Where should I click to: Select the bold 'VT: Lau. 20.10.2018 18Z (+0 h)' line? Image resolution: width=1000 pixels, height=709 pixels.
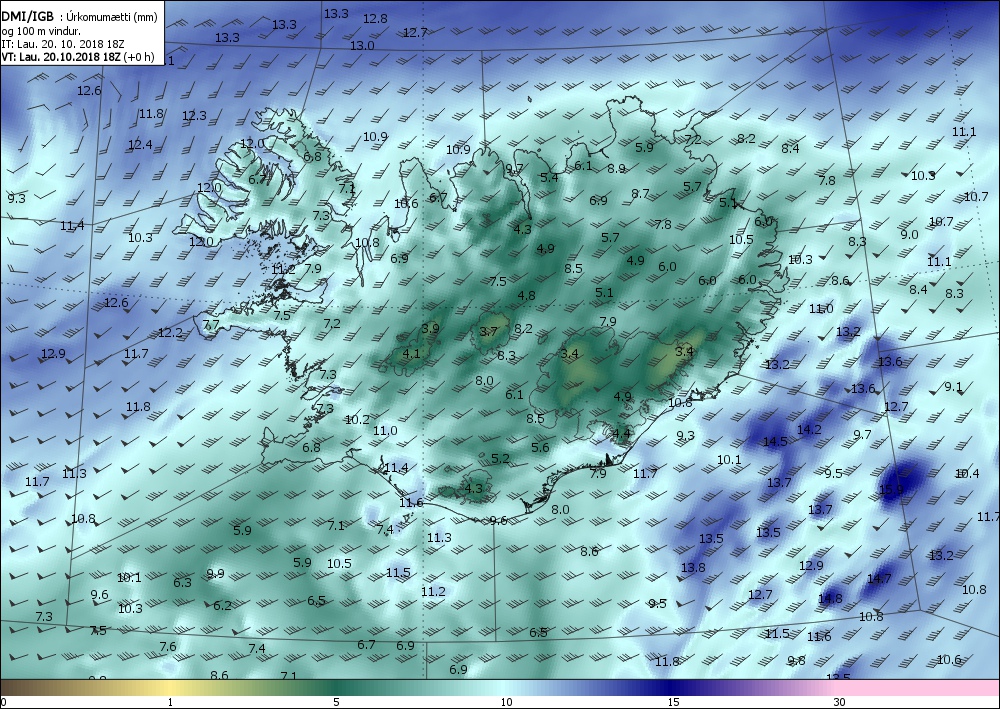pos(78,57)
